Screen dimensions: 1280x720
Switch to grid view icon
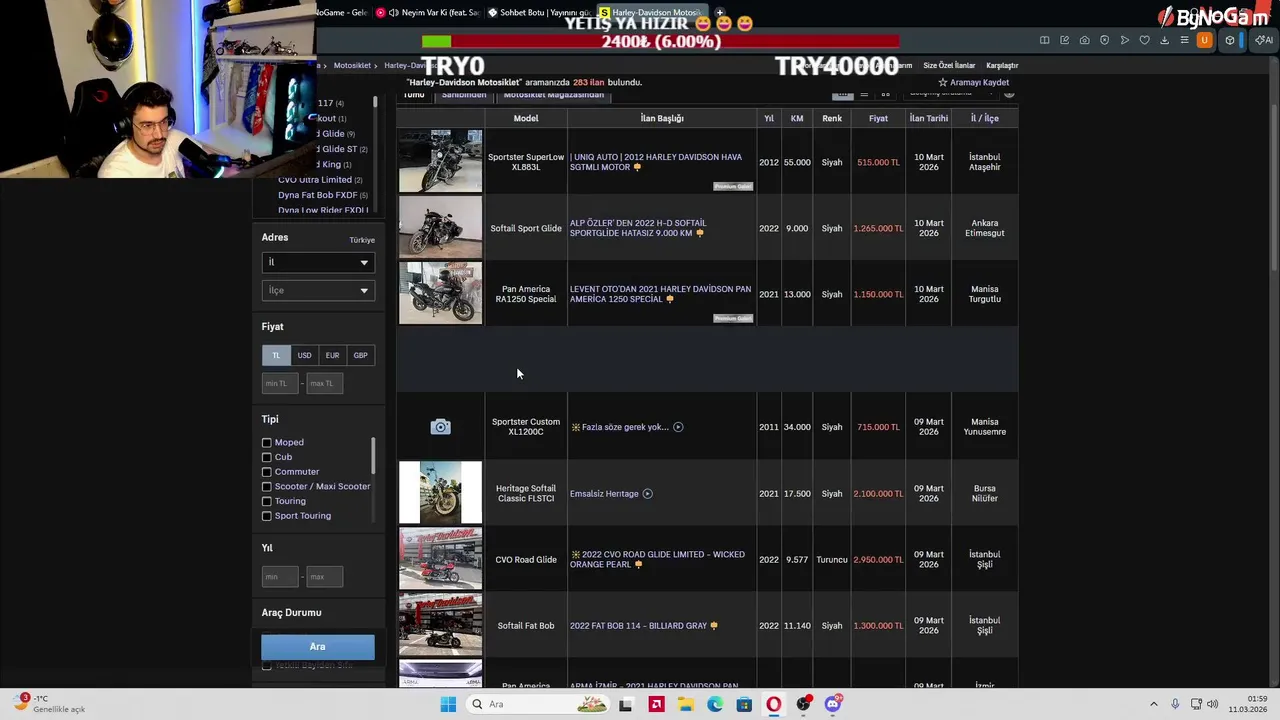click(x=885, y=94)
